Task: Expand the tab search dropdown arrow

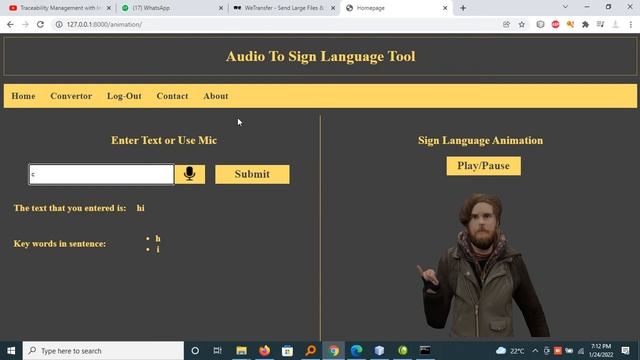Action: (565, 7)
